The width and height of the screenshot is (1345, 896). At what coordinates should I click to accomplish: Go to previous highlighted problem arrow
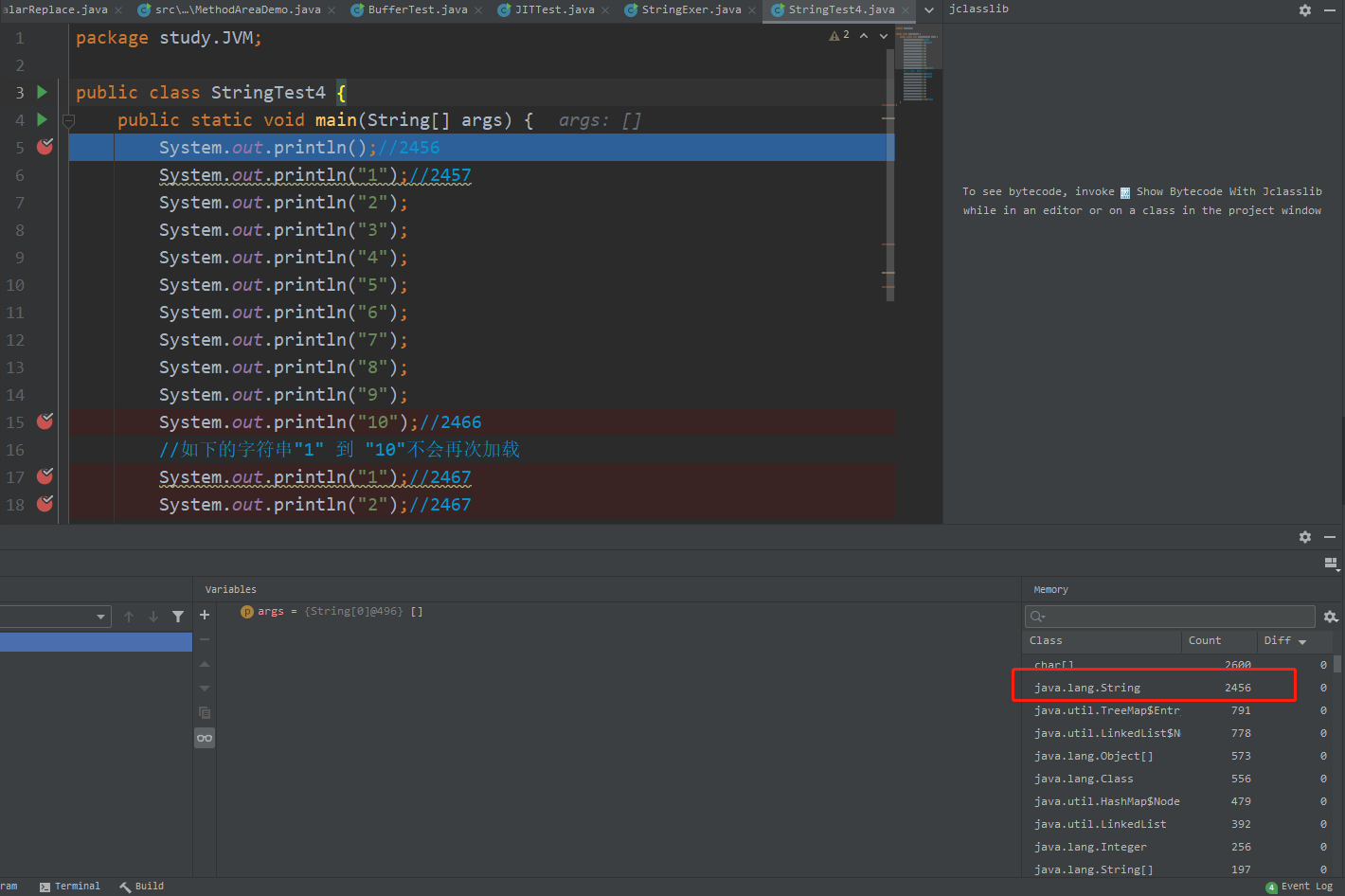point(864,35)
